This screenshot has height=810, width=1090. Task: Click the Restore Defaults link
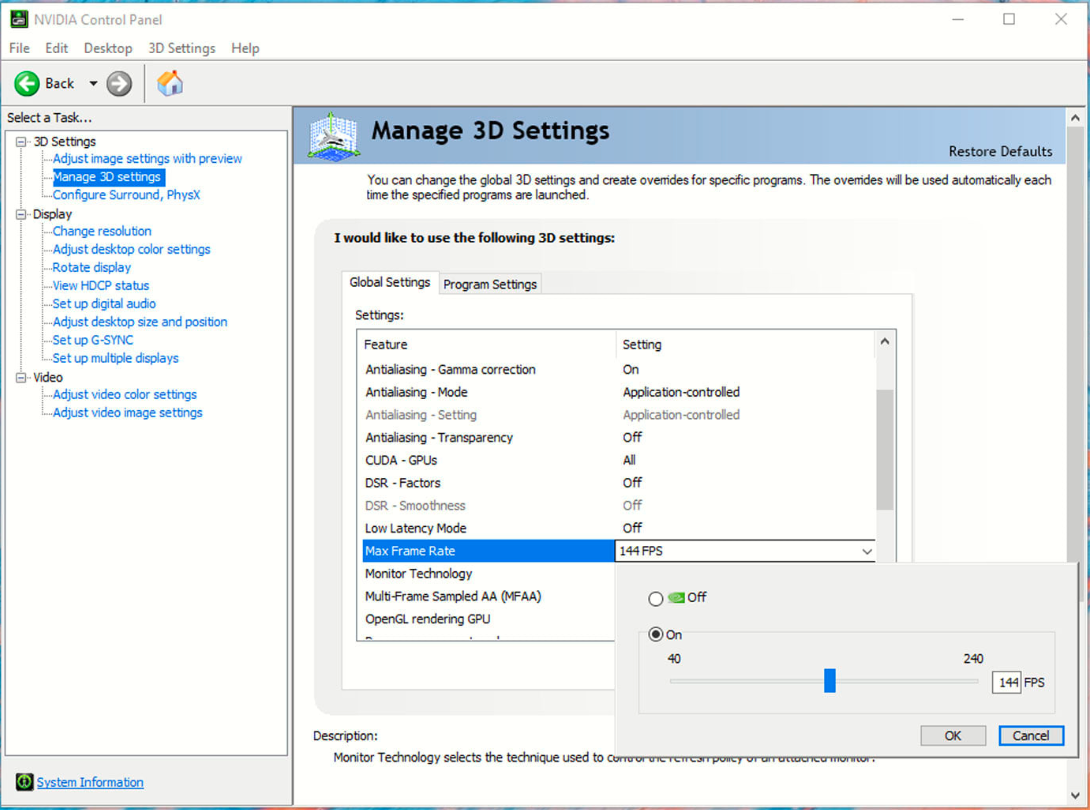click(1000, 152)
